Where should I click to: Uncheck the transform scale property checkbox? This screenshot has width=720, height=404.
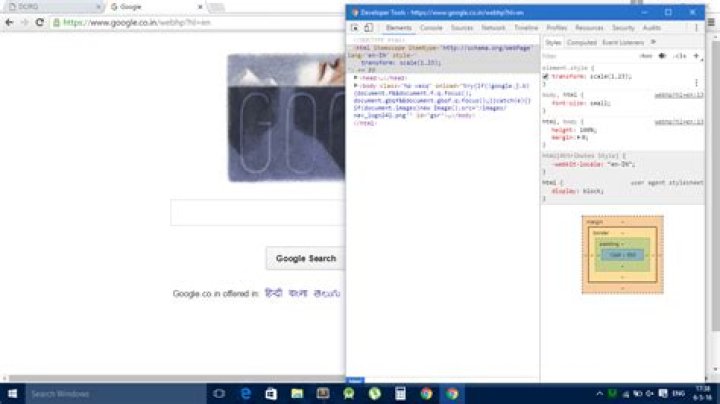coord(546,77)
